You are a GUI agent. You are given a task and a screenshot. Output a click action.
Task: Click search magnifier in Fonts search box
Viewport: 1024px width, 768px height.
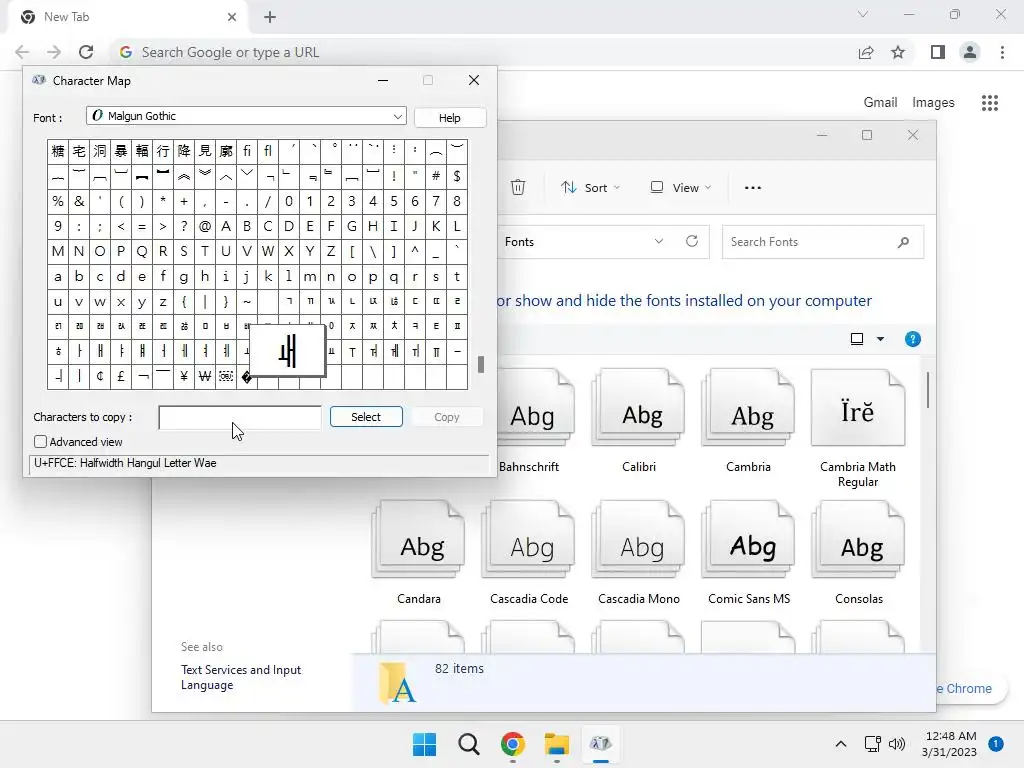pyautogui.click(x=903, y=242)
